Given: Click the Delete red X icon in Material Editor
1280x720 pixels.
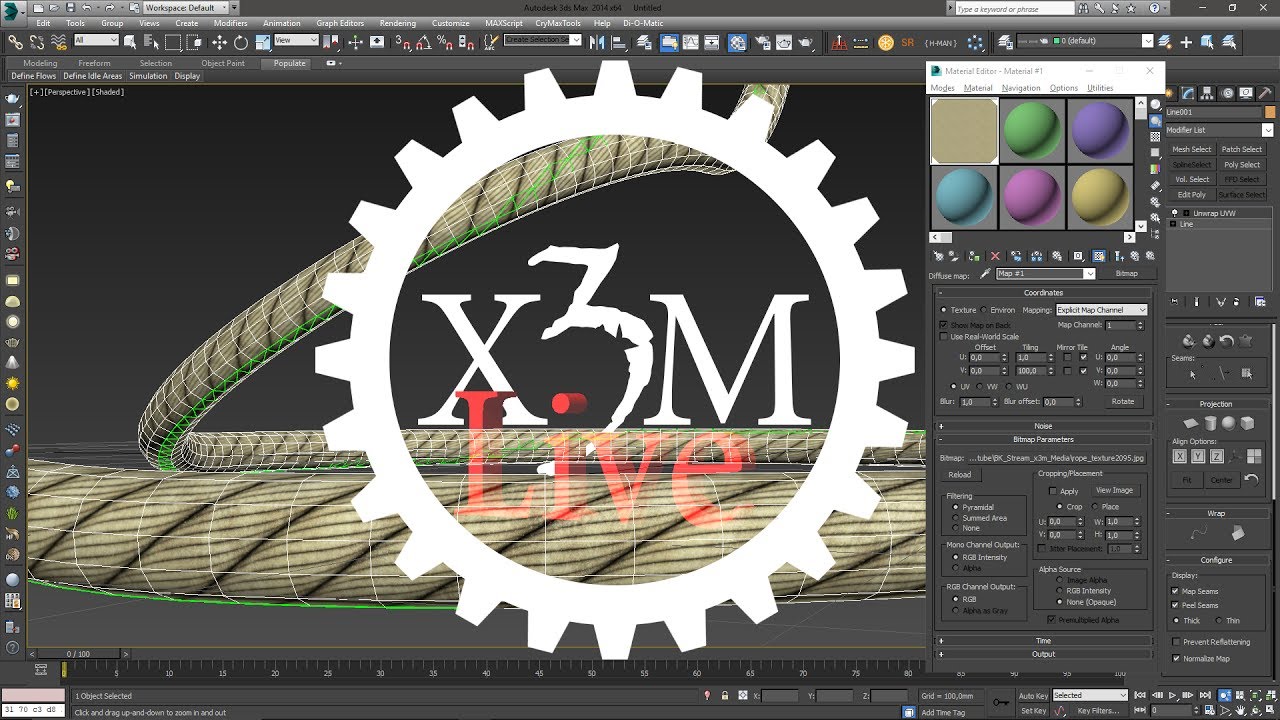Looking at the screenshot, I should pos(995,256).
